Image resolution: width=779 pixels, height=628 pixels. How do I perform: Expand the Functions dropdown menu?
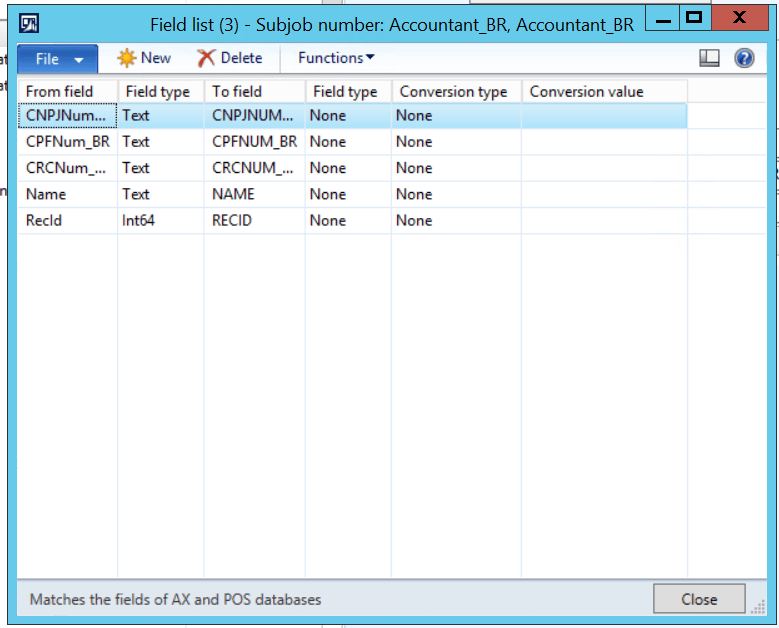tap(336, 58)
